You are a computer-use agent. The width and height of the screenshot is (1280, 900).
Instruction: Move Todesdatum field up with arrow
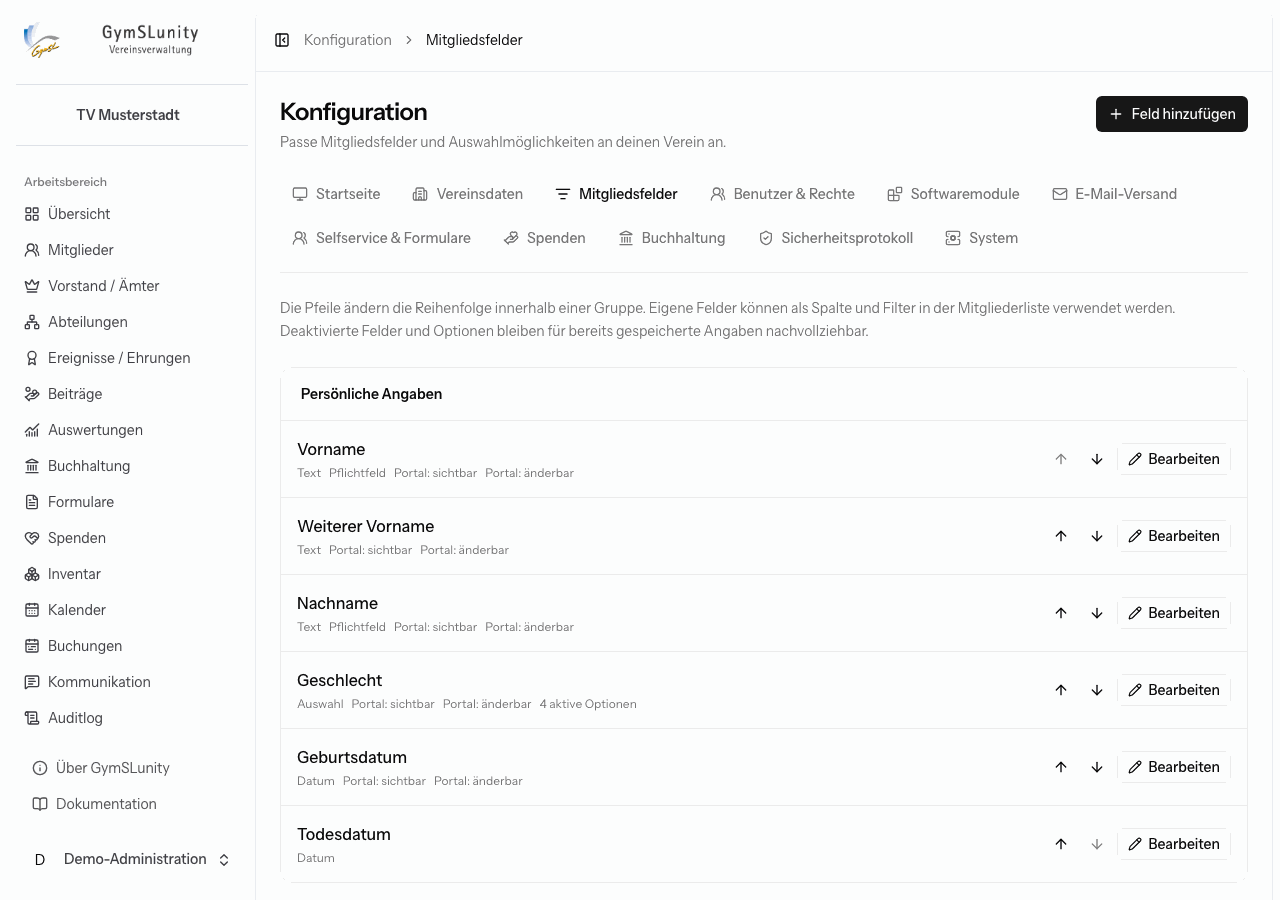(x=1061, y=844)
